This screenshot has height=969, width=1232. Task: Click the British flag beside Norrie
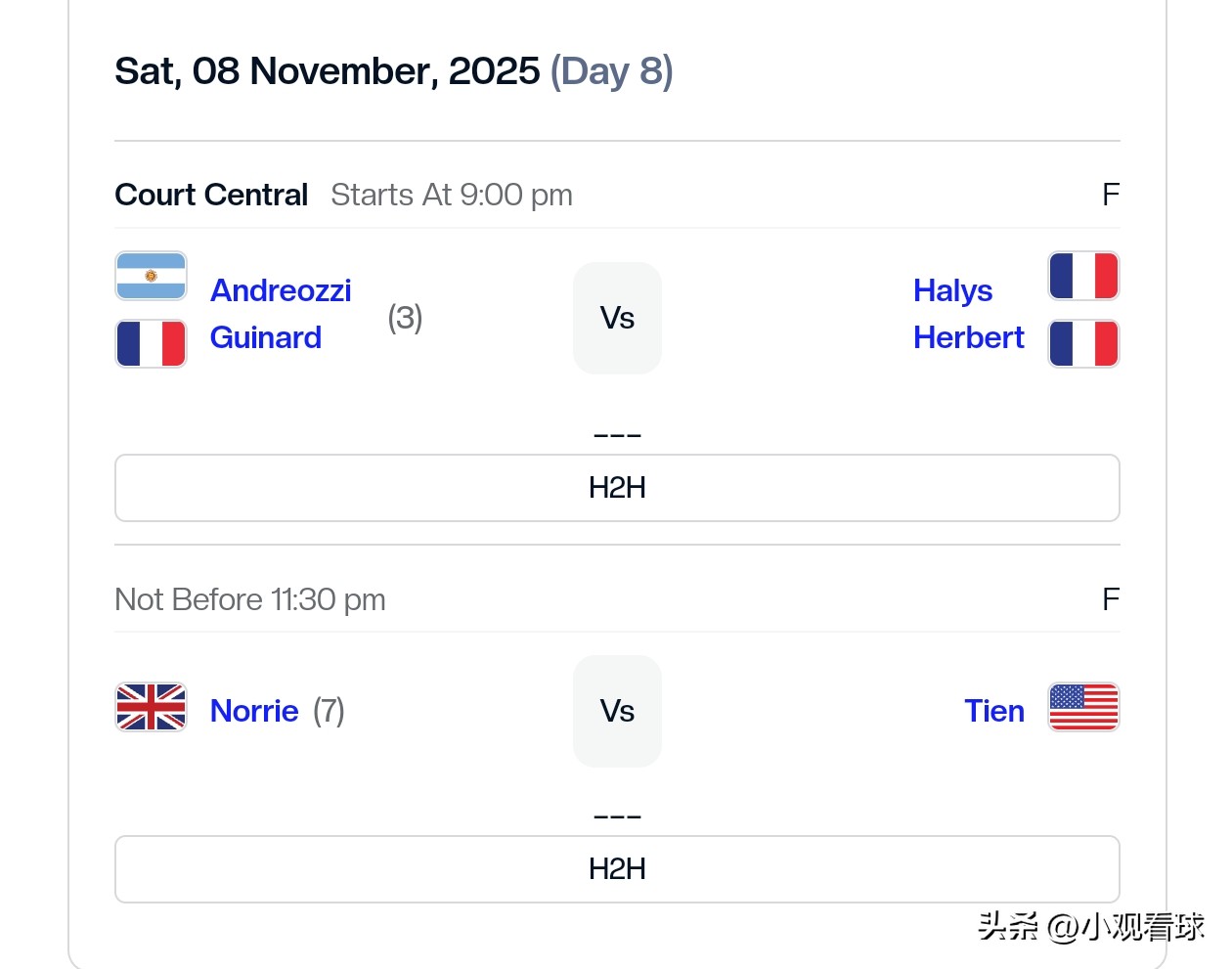[151, 707]
